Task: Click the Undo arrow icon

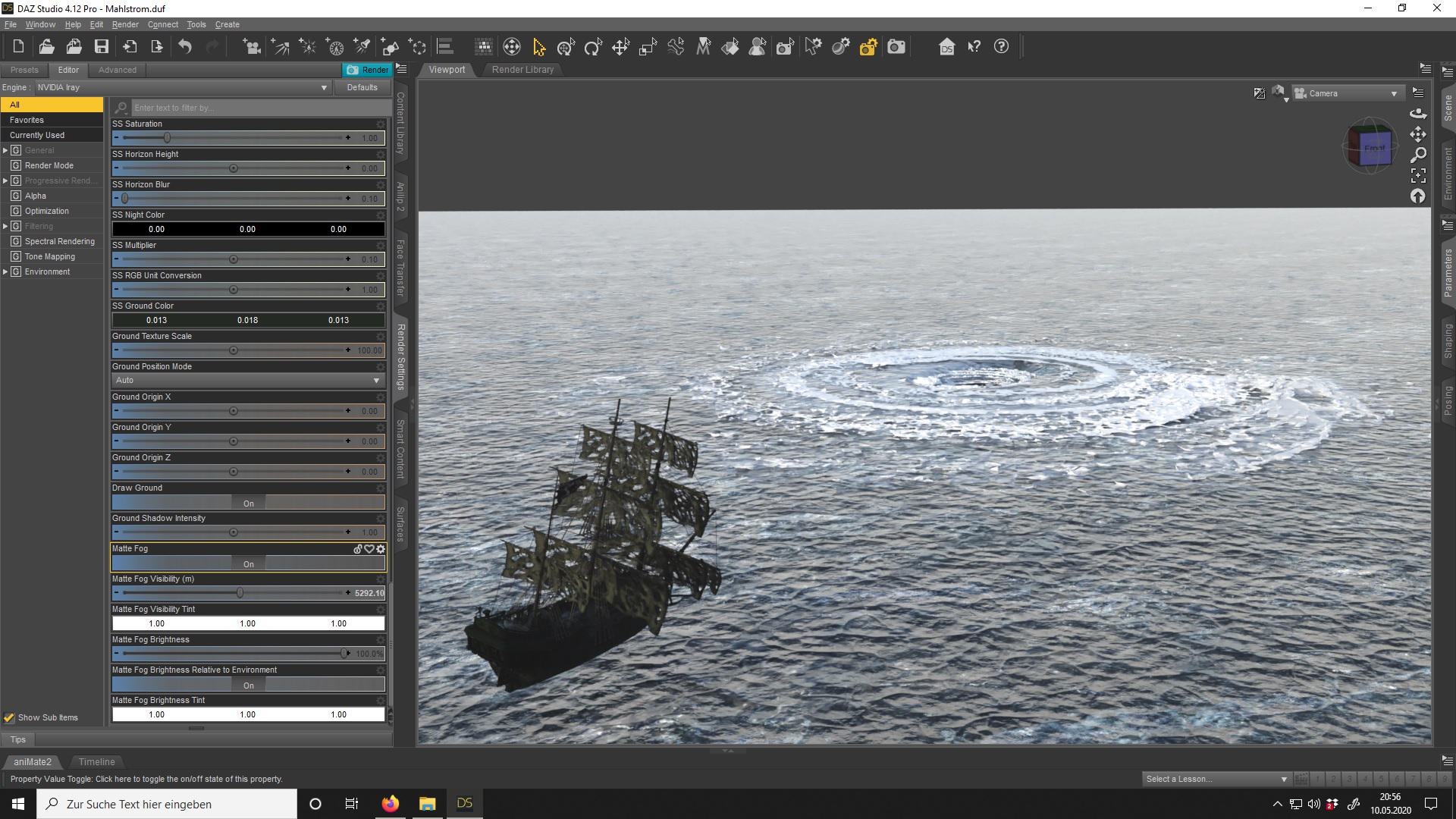Action: pyautogui.click(x=185, y=47)
